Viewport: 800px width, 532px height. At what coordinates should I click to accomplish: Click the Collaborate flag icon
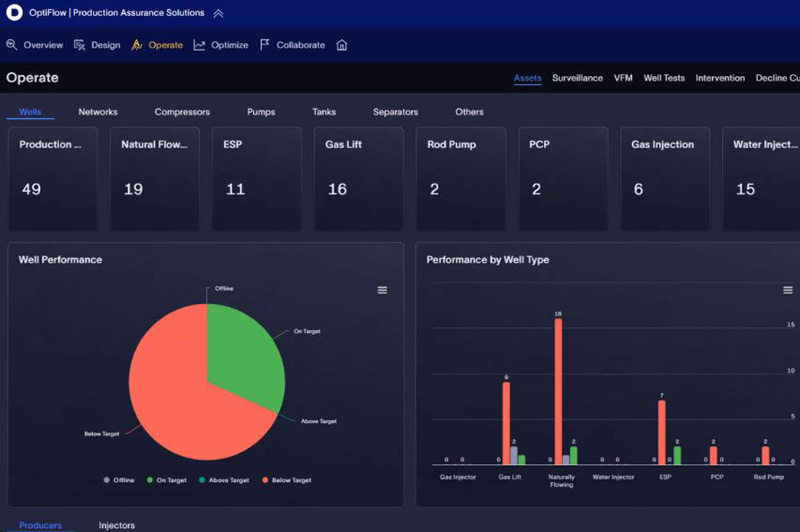264,45
